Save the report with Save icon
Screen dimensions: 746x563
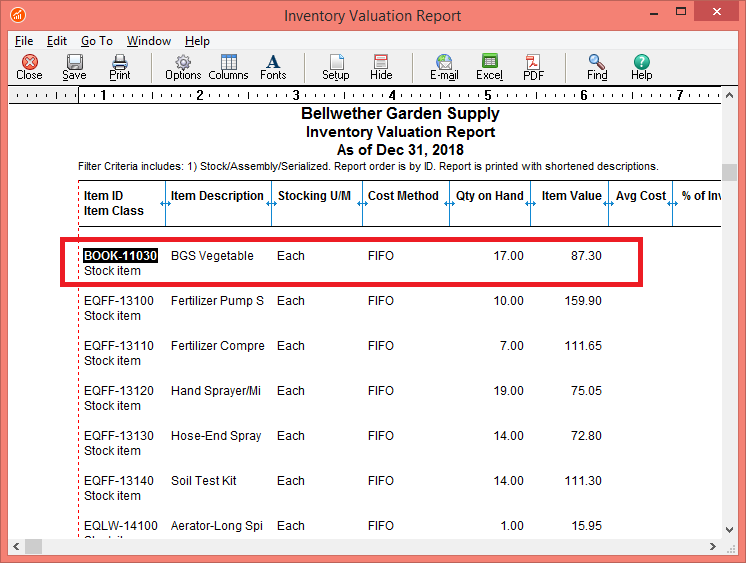point(74,67)
